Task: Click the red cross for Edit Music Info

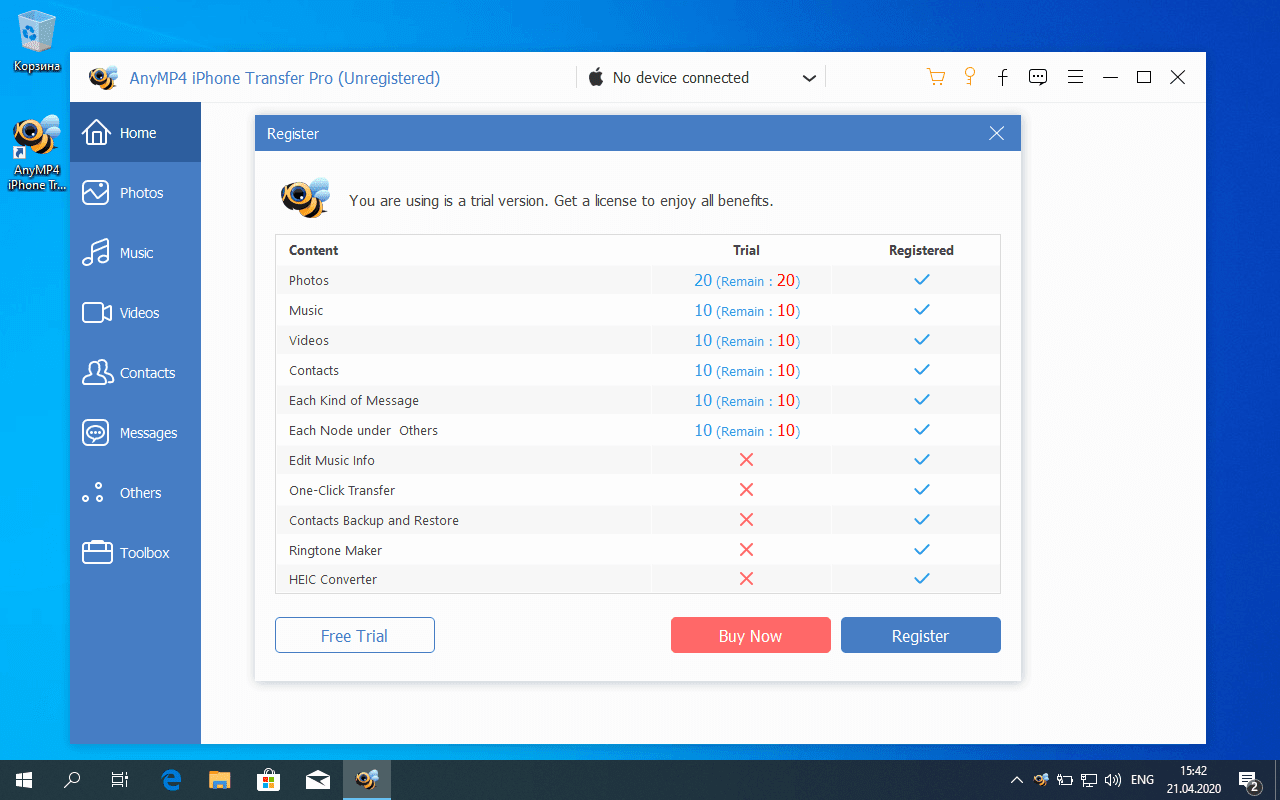Action: tap(746, 460)
